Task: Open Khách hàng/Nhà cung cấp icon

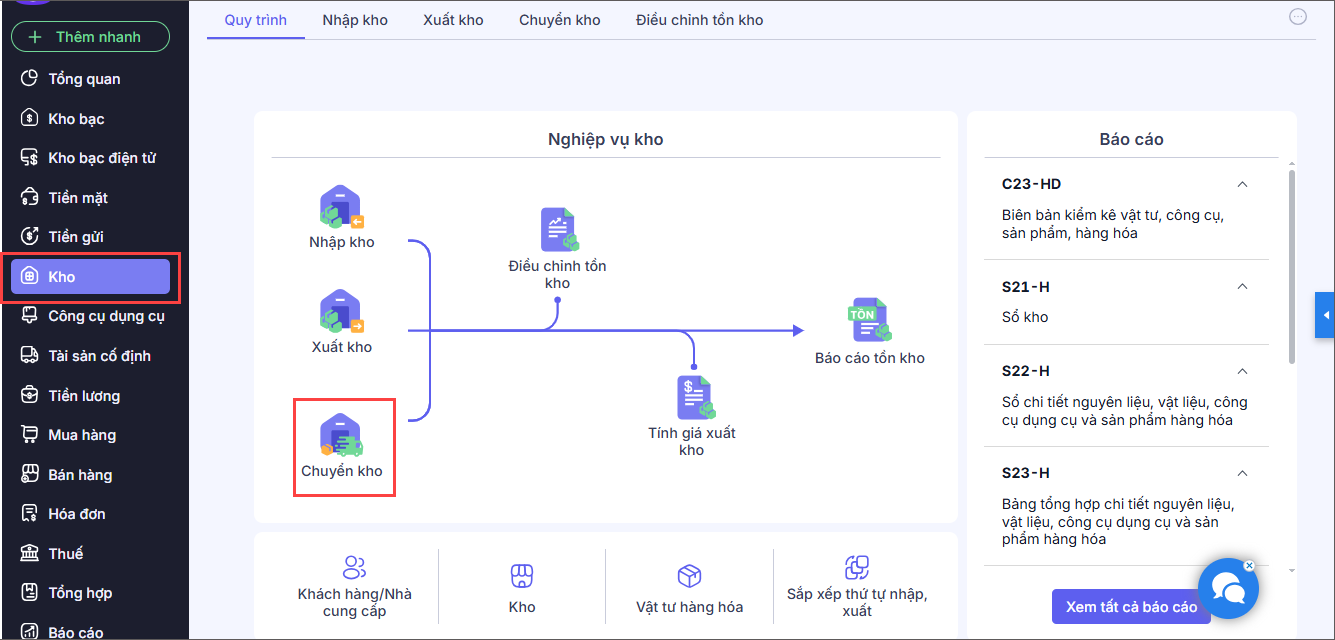Action: click(354, 568)
